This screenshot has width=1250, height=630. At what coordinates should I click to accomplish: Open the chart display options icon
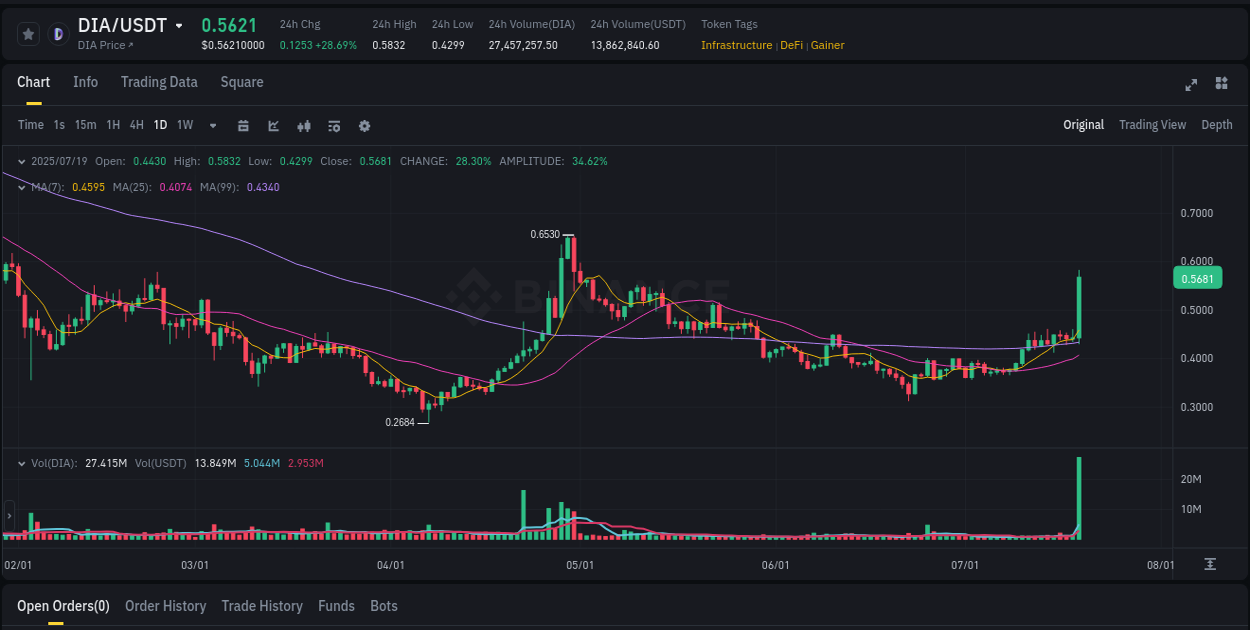pos(334,126)
